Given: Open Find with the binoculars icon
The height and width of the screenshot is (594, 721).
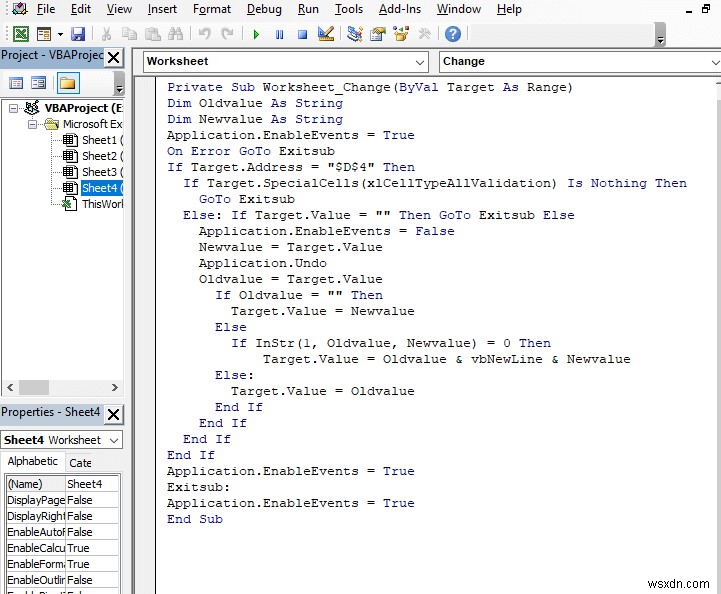Looking at the screenshot, I should 176,34.
